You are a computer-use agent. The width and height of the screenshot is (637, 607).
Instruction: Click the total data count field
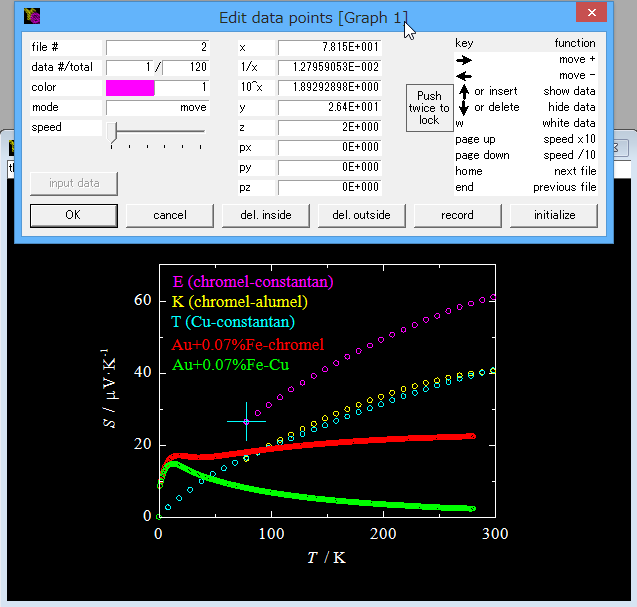pyautogui.click(x=186, y=67)
